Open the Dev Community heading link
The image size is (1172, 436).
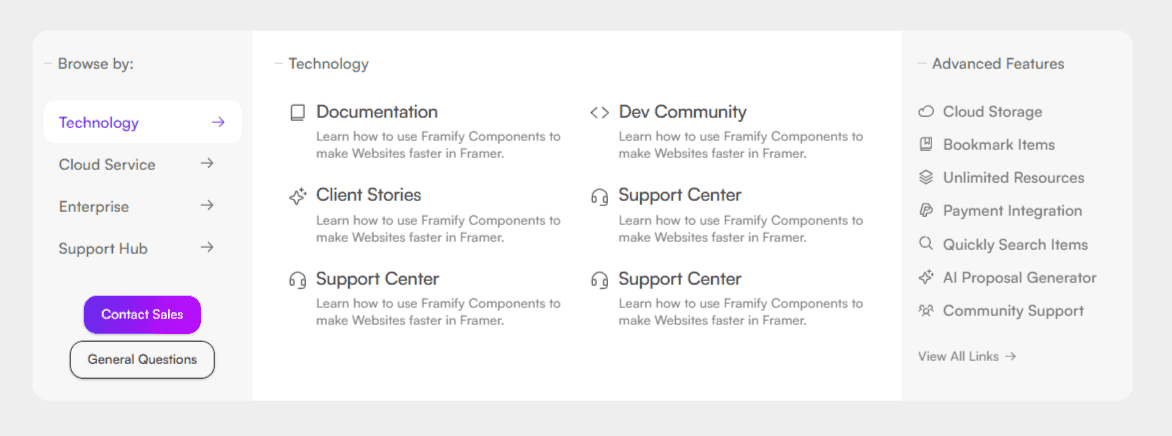click(682, 112)
